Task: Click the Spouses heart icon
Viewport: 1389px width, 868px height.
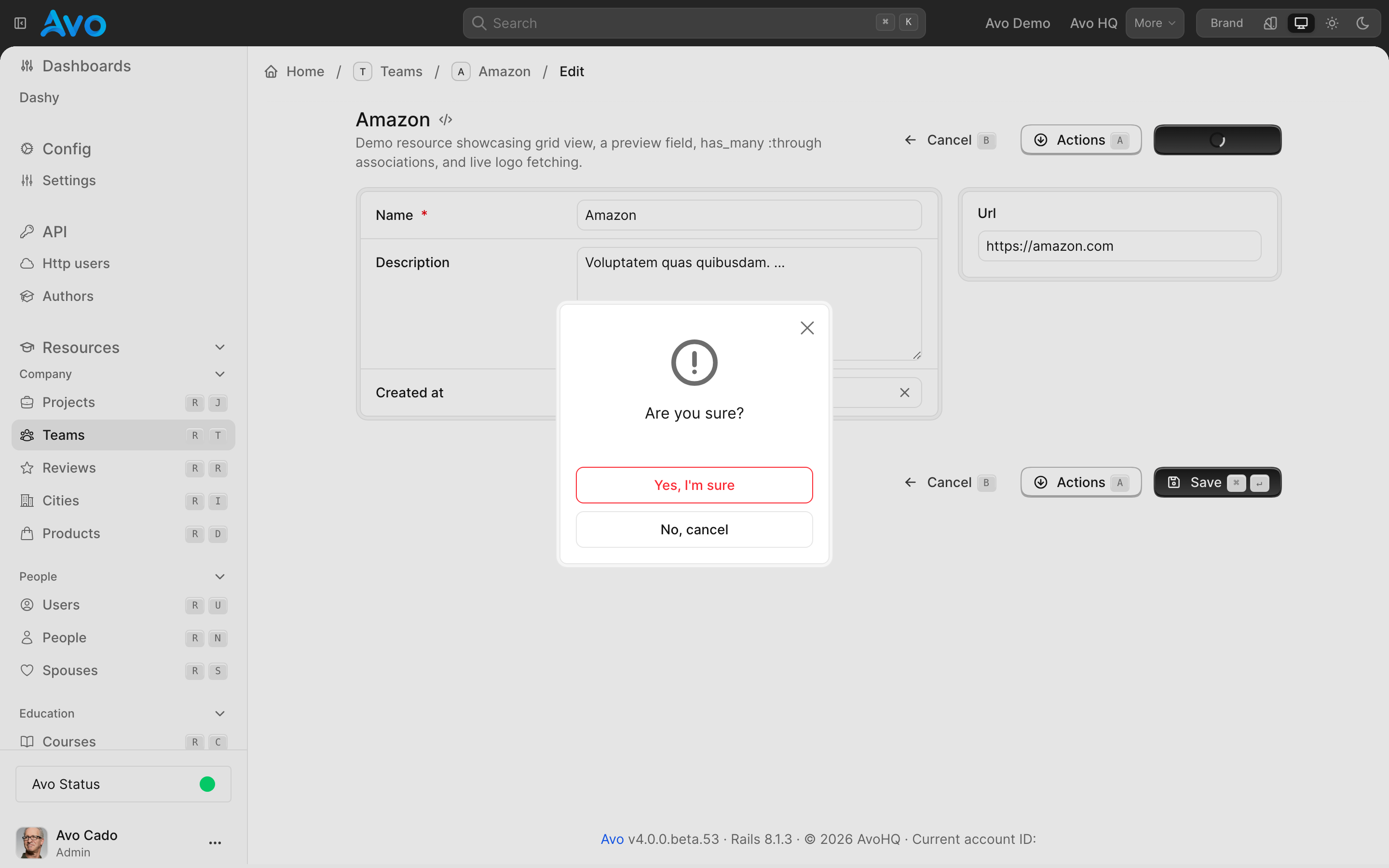Action: coord(27,670)
